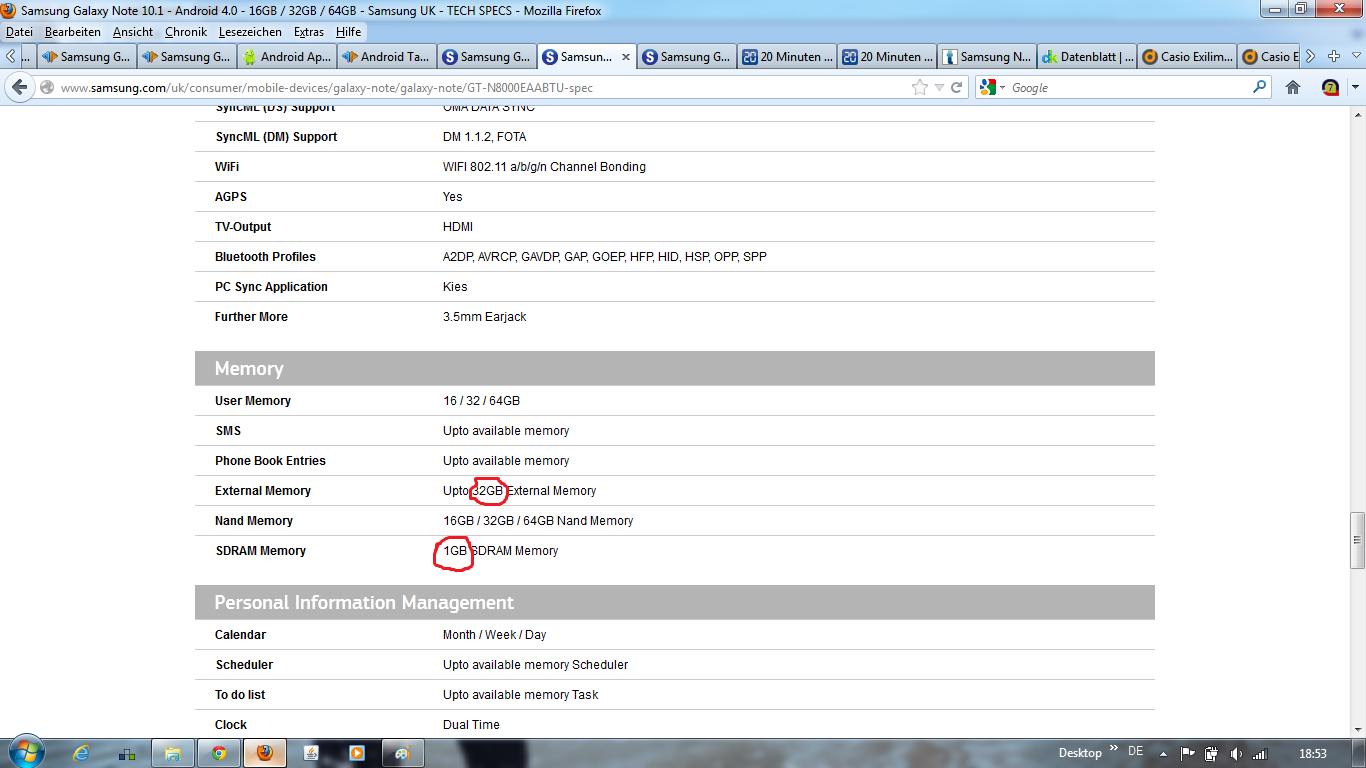Click the Desktop toolbar label
This screenshot has height=768, width=1366.
click(x=1080, y=753)
